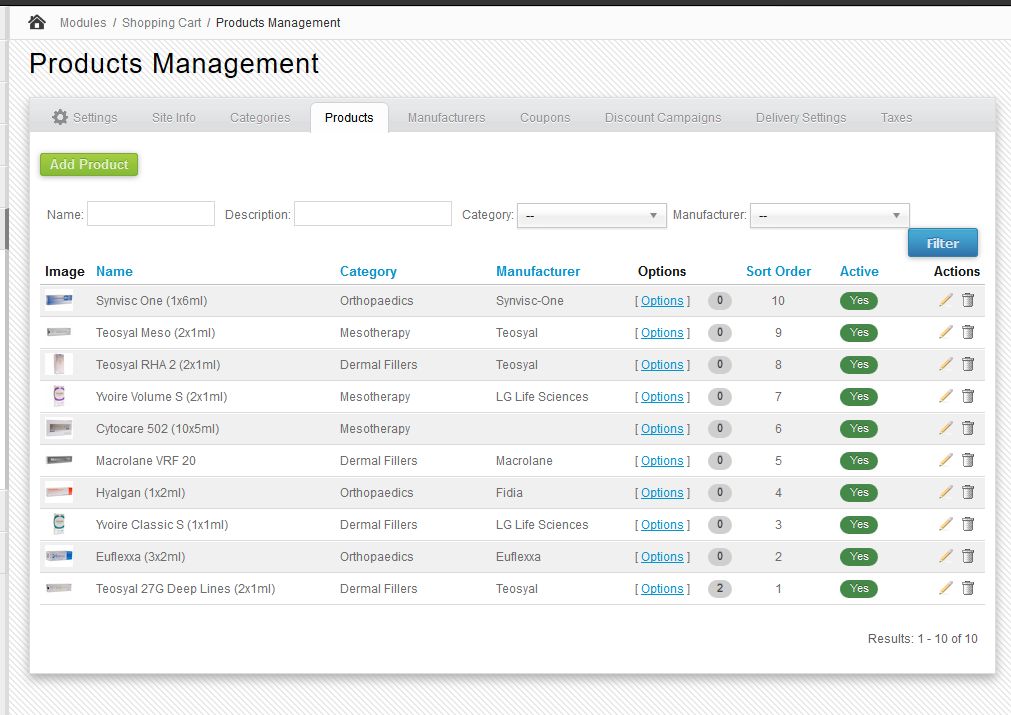This screenshot has height=715, width=1011.
Task: Edit Teosyal 27G Deep Lines product
Action: [945, 588]
